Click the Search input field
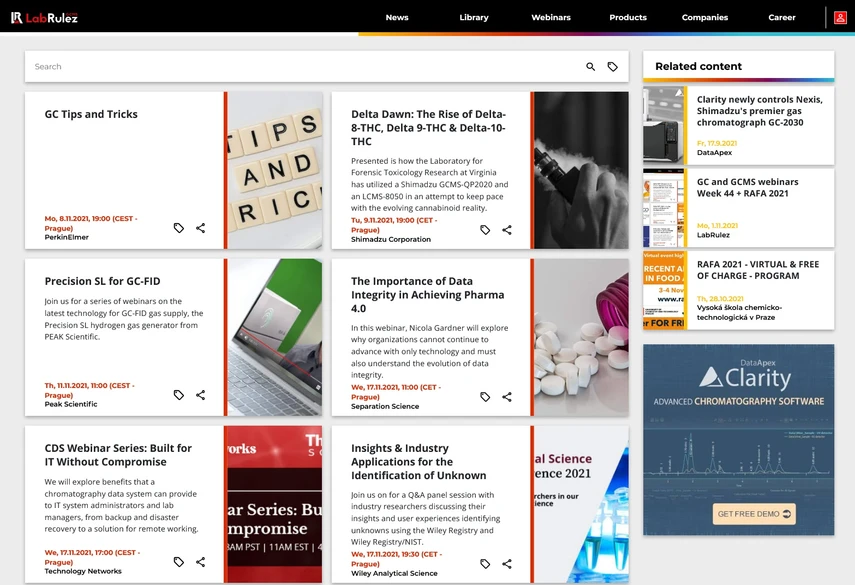The image size is (855, 585). (305, 67)
